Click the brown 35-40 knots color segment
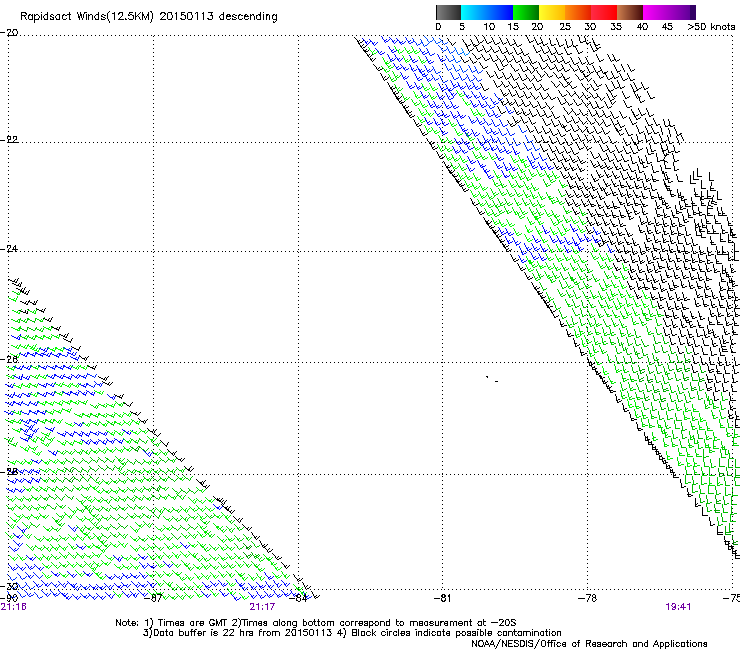Screen dimensions: 740x650 630,12
